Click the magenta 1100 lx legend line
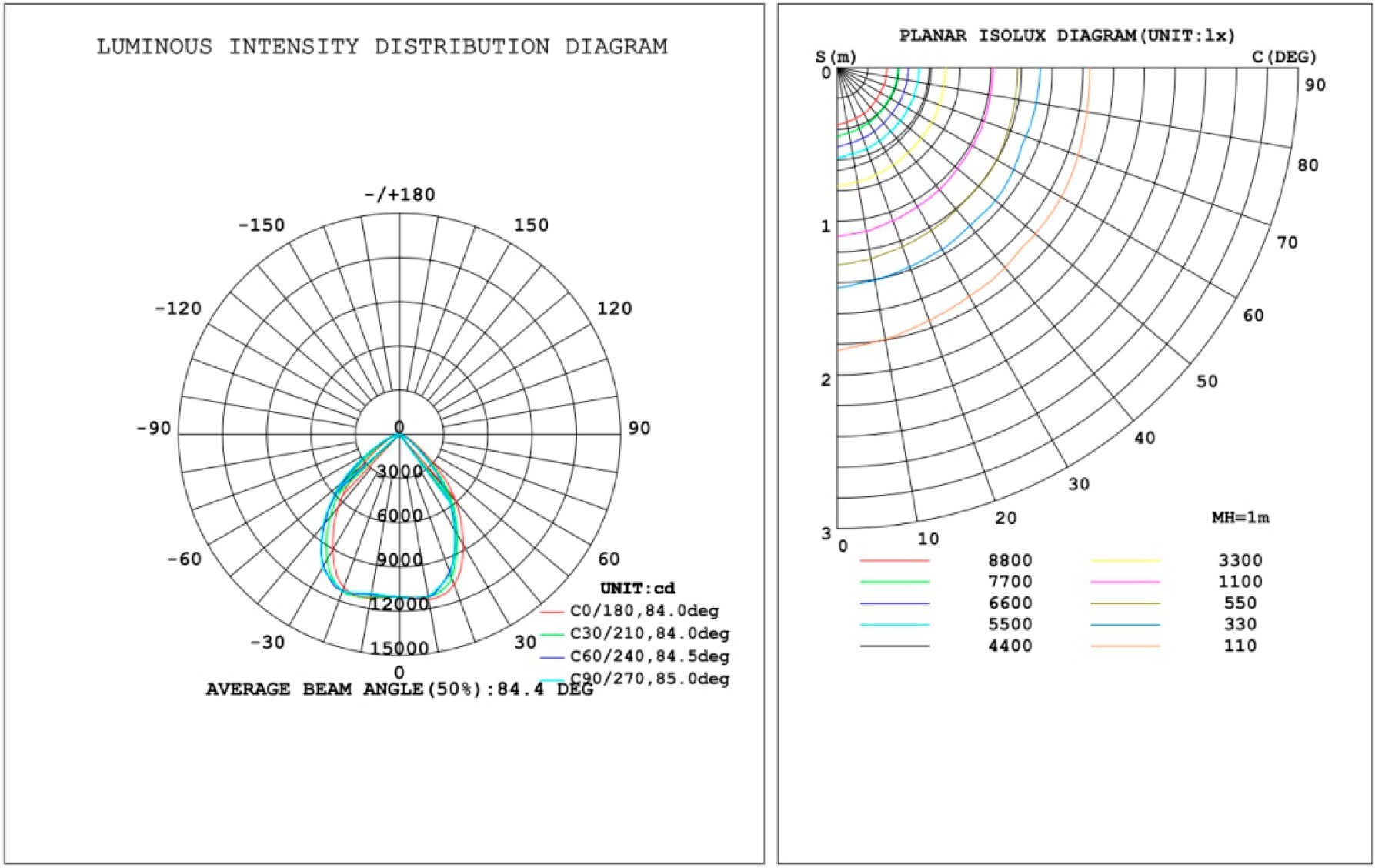1375x868 pixels. pyautogui.click(x=1125, y=583)
